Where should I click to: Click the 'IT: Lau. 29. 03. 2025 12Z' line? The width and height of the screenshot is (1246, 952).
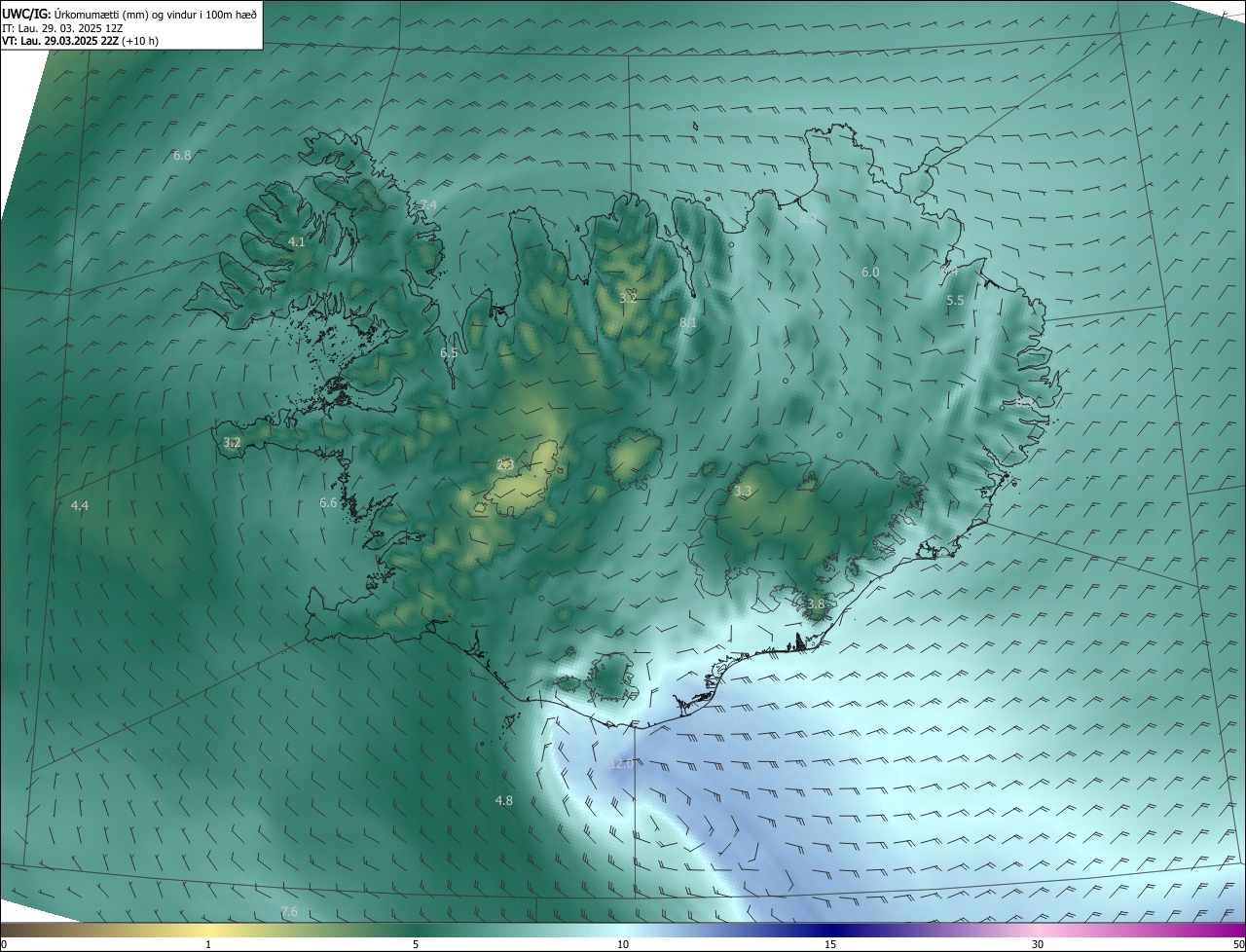point(62,28)
